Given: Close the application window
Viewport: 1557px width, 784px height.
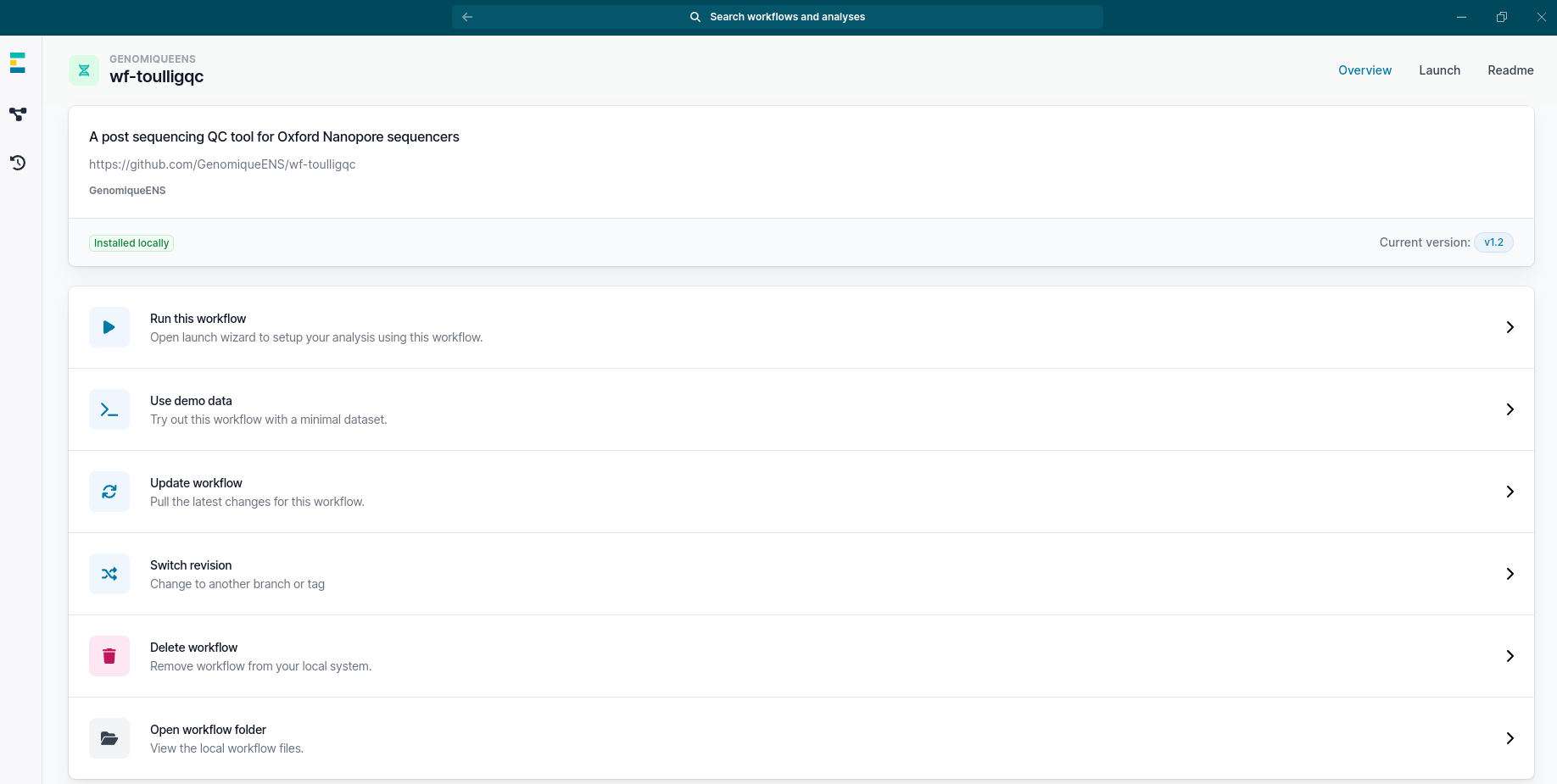Looking at the screenshot, I should (x=1541, y=17).
